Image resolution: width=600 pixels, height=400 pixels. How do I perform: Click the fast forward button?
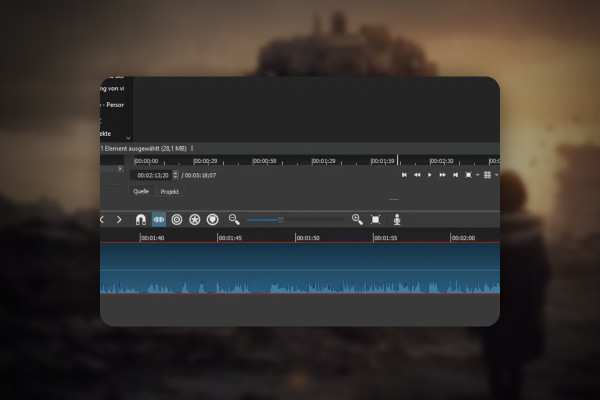click(442, 175)
